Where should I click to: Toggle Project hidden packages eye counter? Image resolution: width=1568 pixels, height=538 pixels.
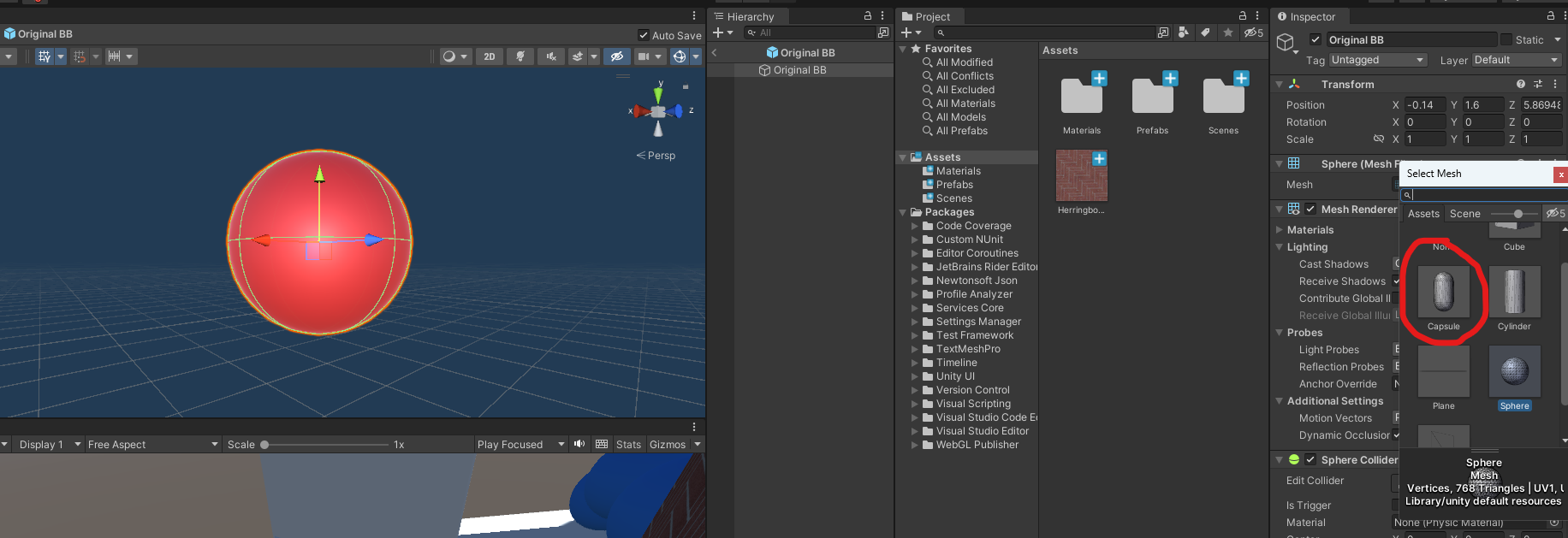point(1254,33)
